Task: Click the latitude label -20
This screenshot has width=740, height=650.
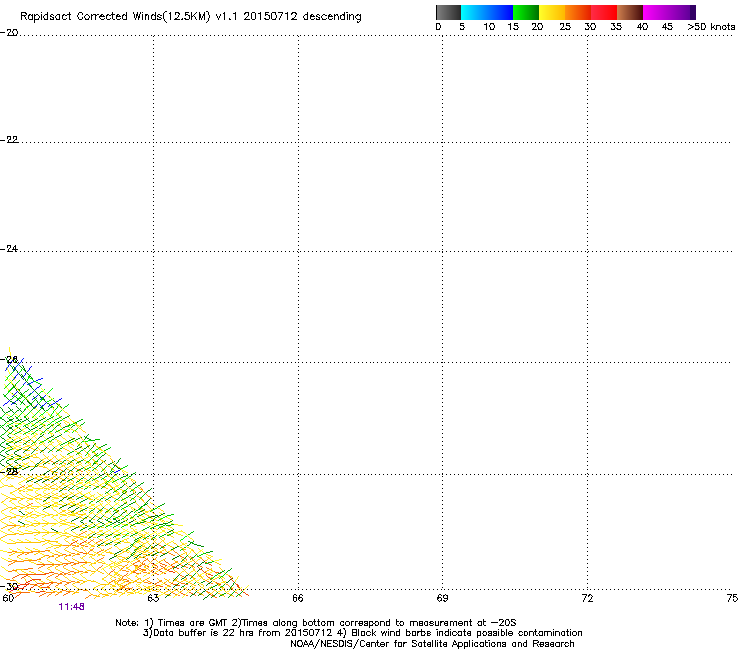Action: 9,33
